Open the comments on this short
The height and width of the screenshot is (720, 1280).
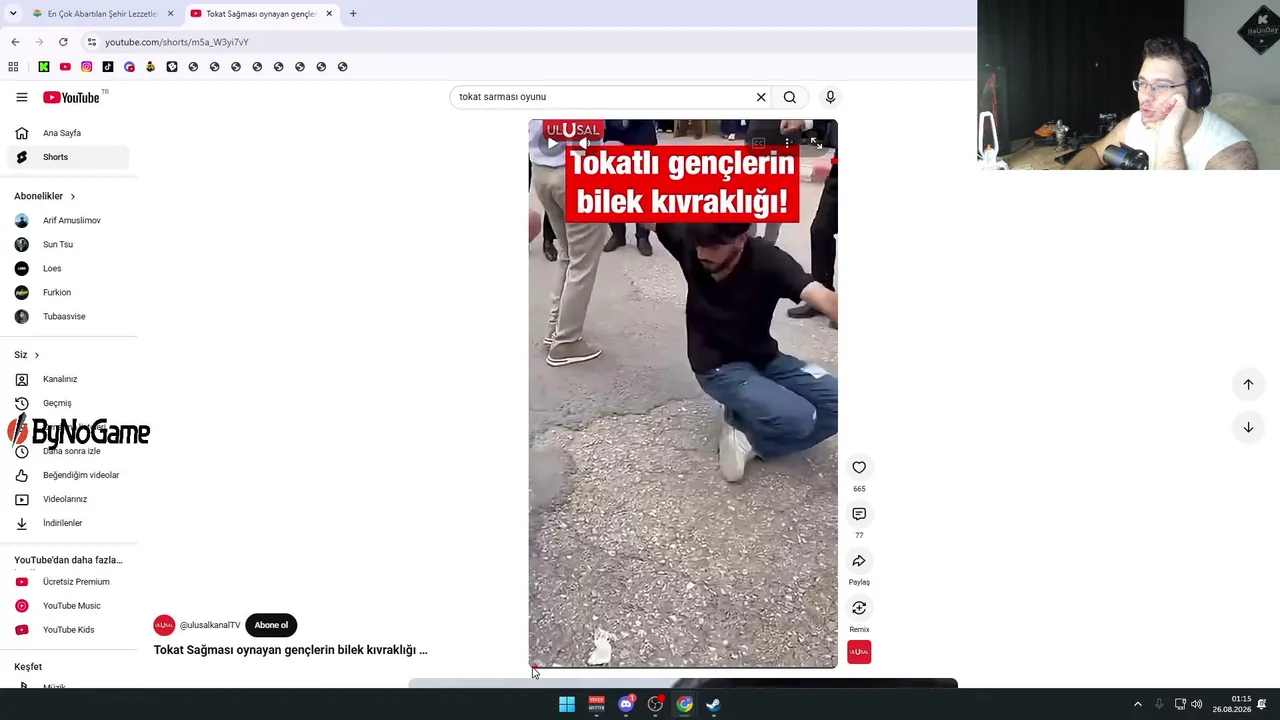coord(859,514)
